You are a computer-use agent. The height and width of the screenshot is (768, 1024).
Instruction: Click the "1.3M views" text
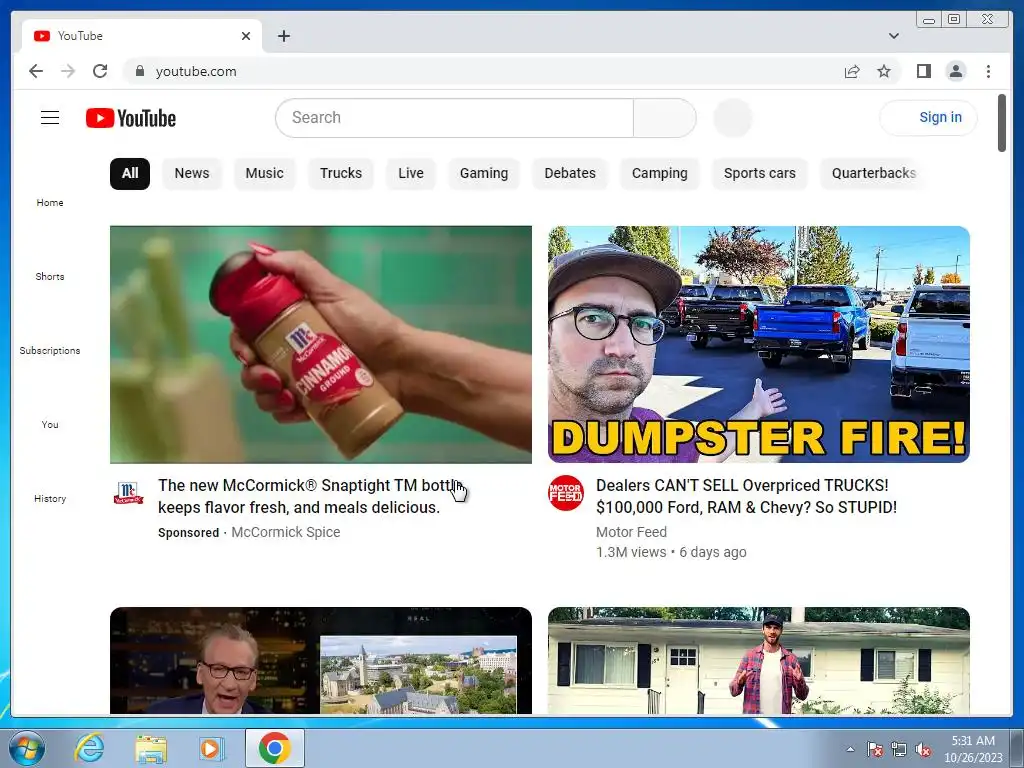pos(631,552)
